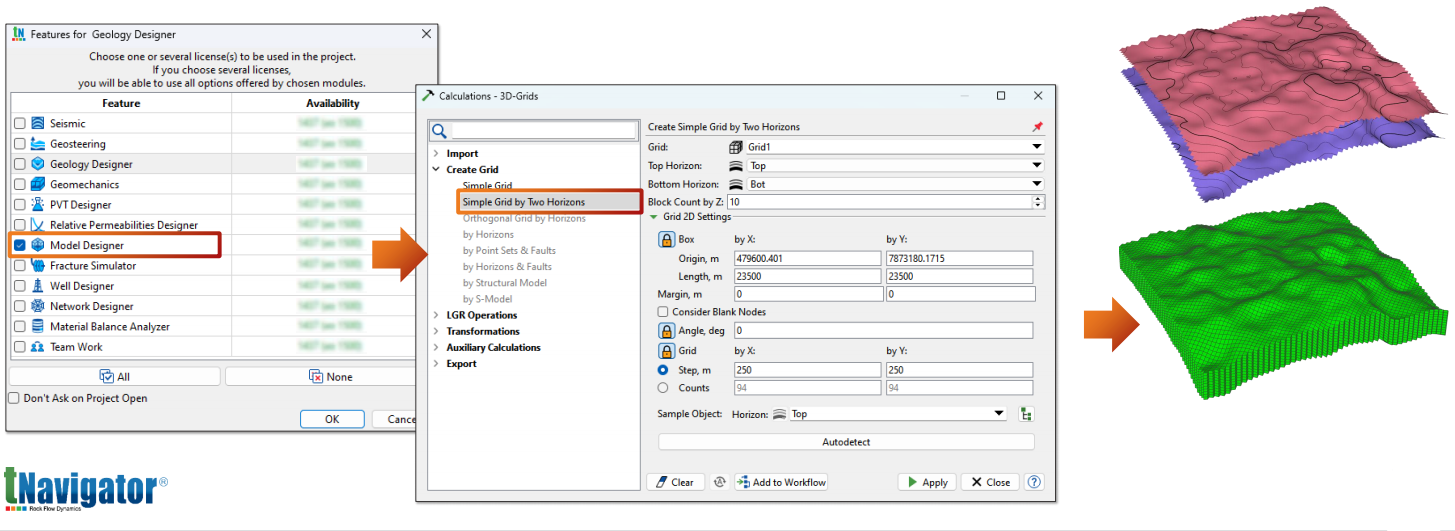Select by Structural Model entry

coord(504,282)
